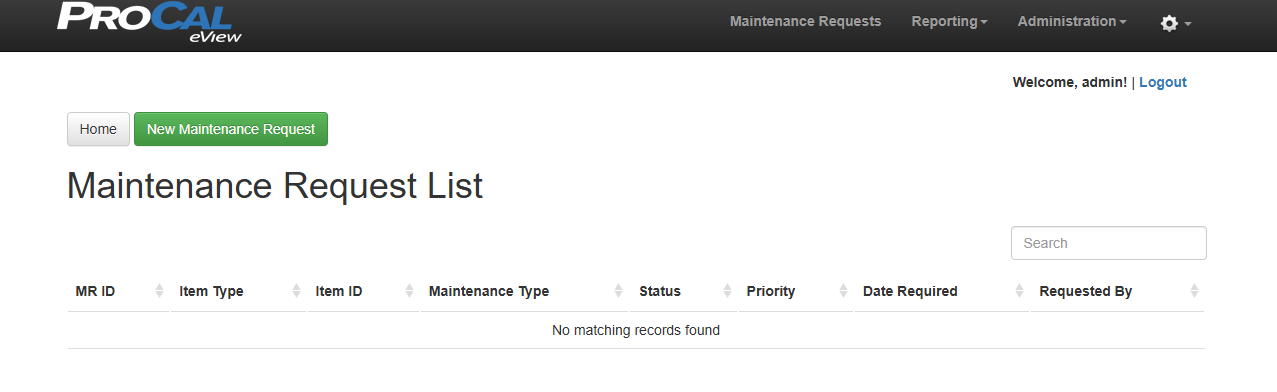Click the Home button
1277x392 pixels.
tap(98, 129)
